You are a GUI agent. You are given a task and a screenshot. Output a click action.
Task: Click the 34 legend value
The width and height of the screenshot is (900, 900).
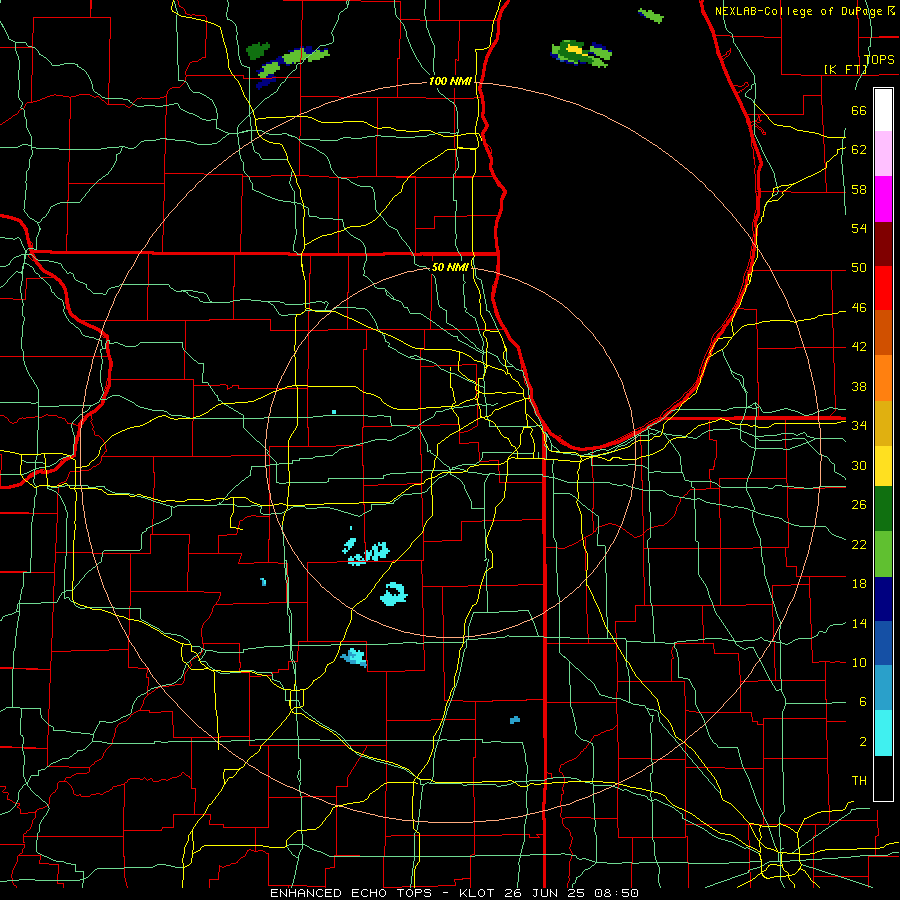point(859,426)
